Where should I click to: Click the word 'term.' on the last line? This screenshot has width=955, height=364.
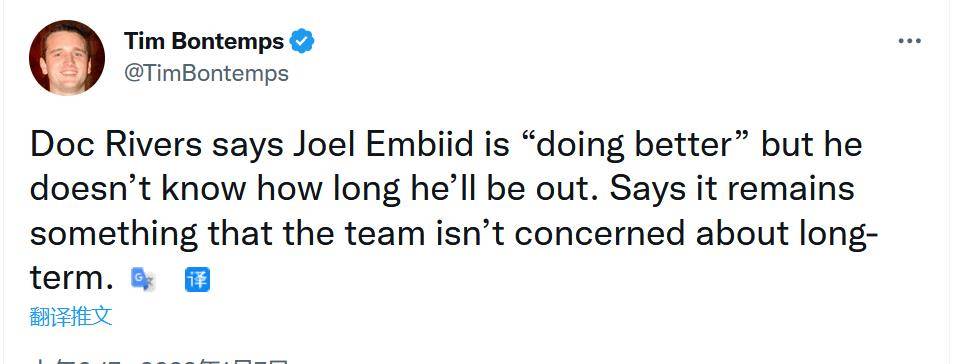[x=72, y=279]
